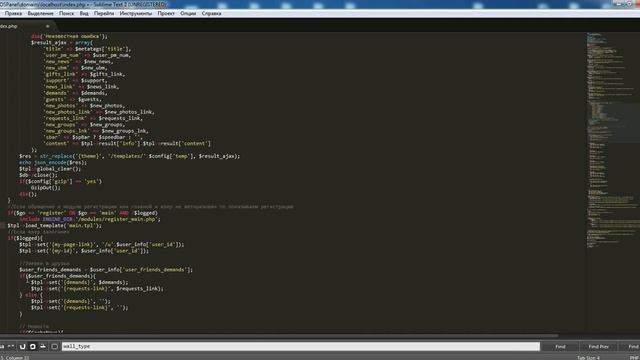Click the Find Prev button
This screenshot has width=640, height=360.
tap(598, 347)
